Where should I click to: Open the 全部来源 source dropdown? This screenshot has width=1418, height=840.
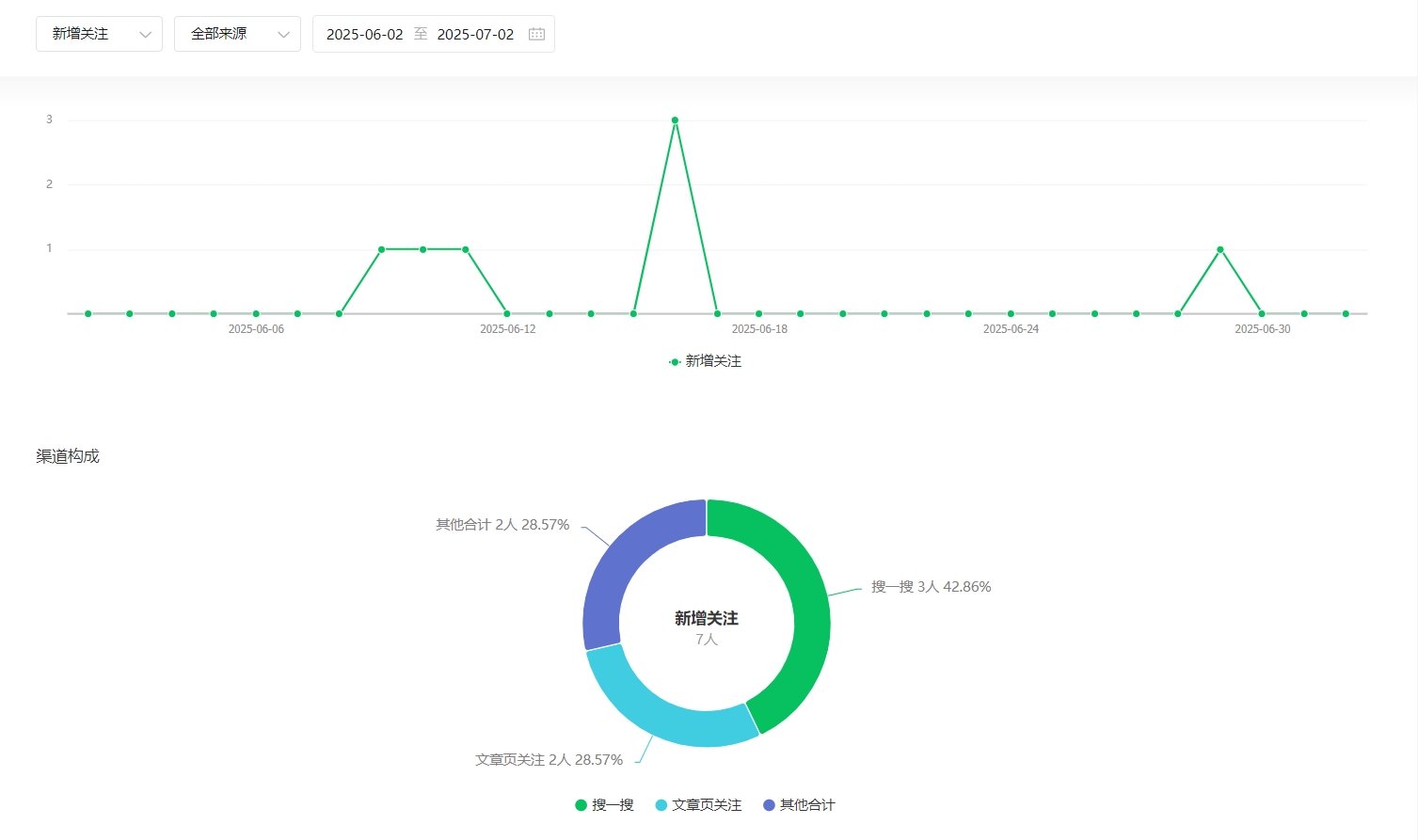[x=237, y=34]
